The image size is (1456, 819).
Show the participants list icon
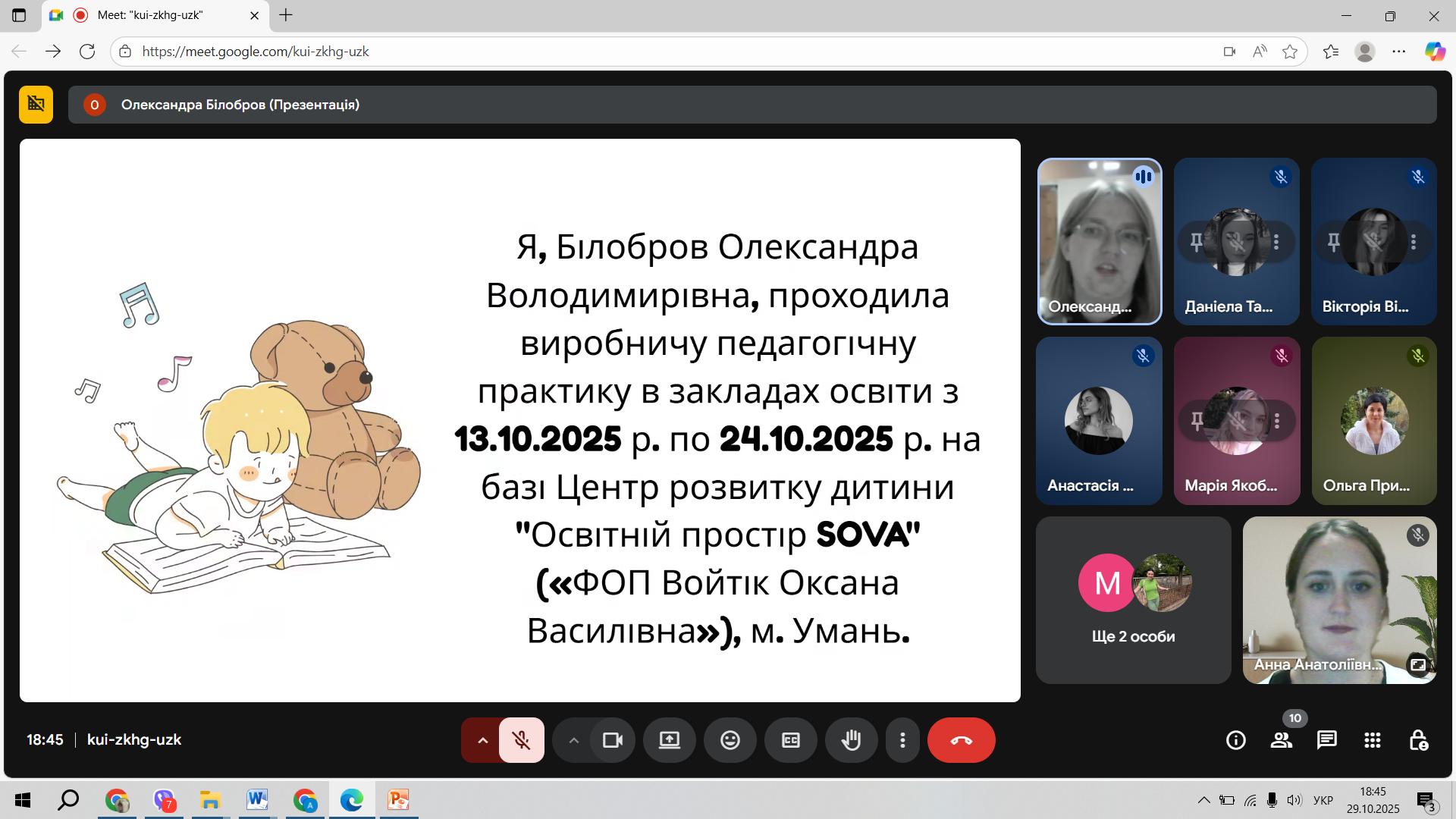click(x=1281, y=740)
